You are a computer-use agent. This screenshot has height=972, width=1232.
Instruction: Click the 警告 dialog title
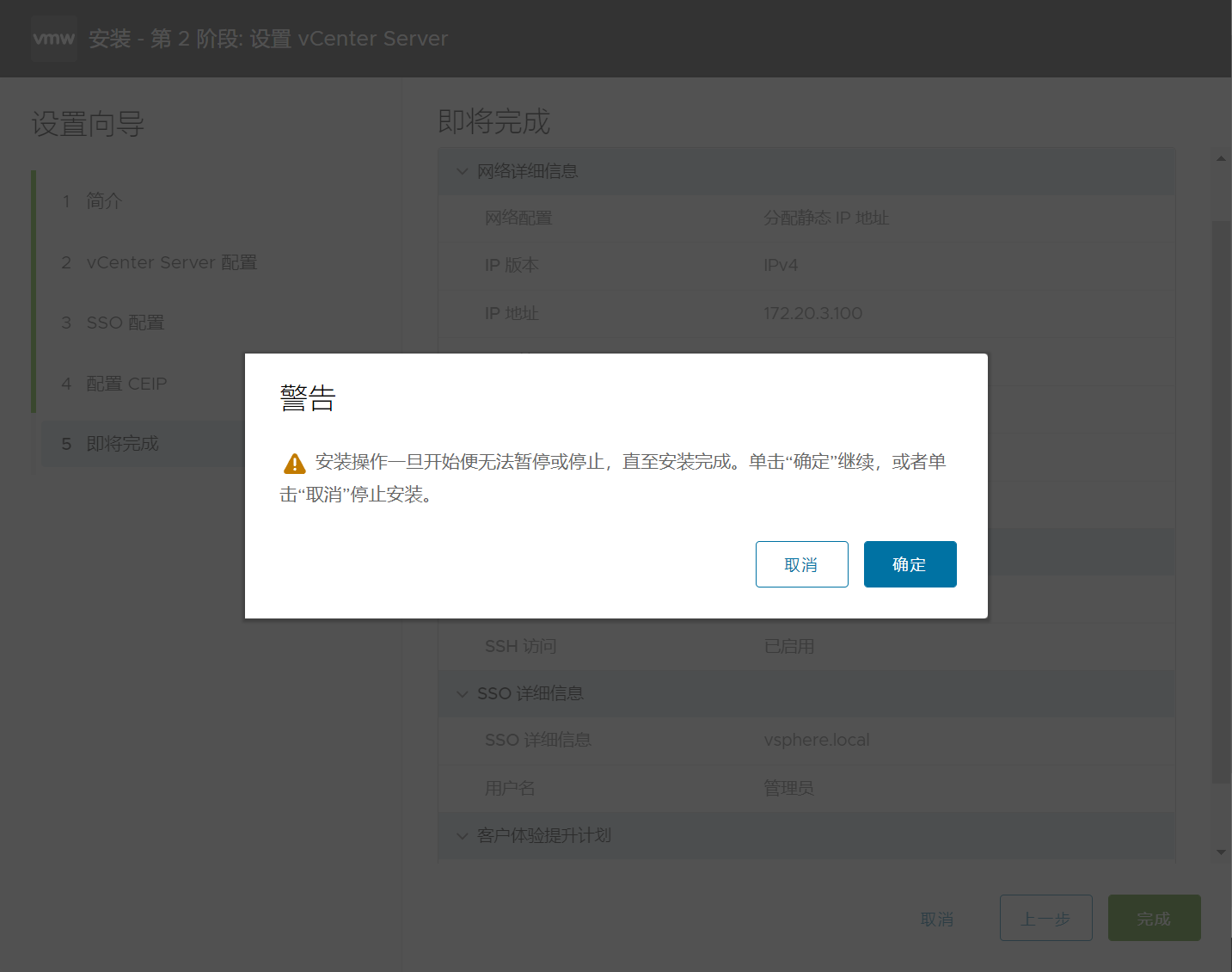307,398
